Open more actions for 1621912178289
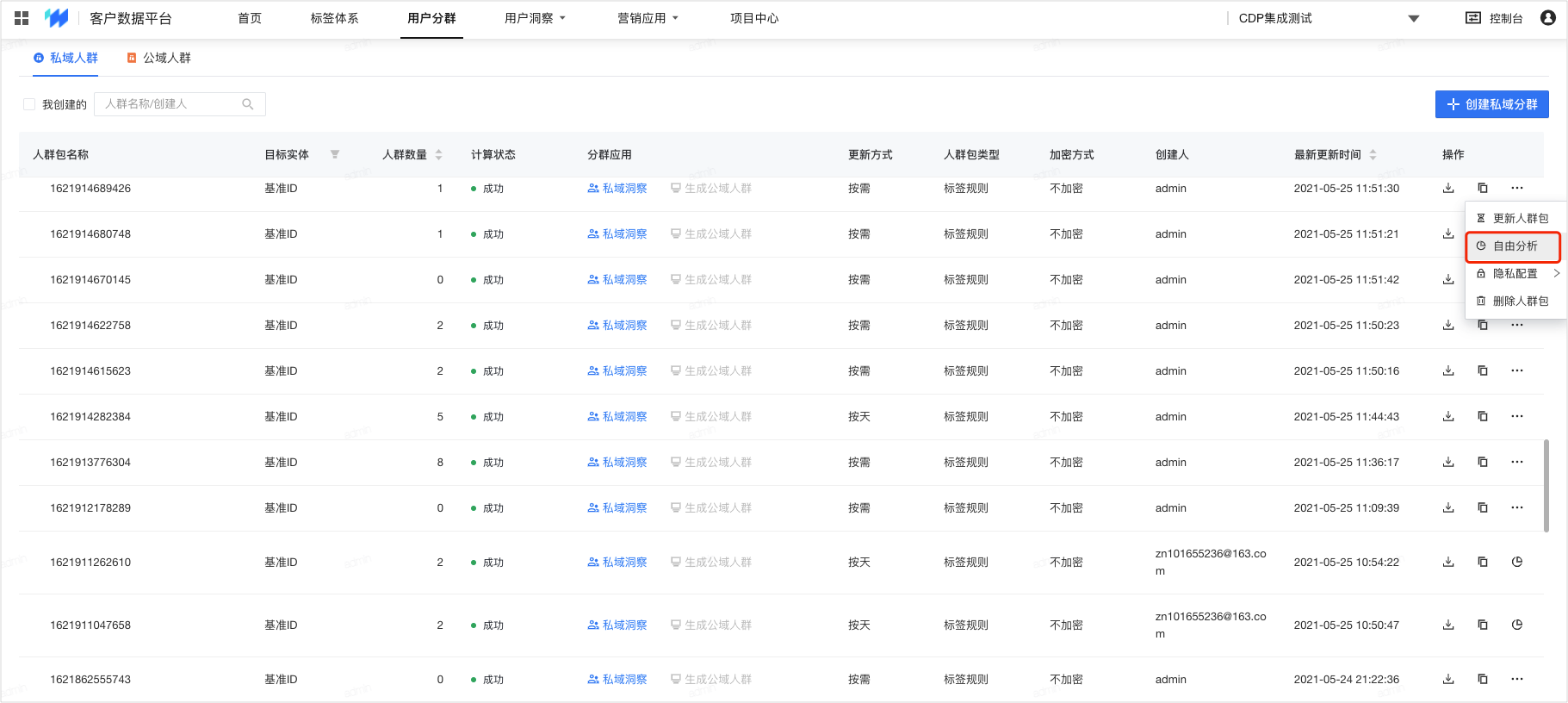The height and width of the screenshot is (703, 1568). tap(1517, 507)
